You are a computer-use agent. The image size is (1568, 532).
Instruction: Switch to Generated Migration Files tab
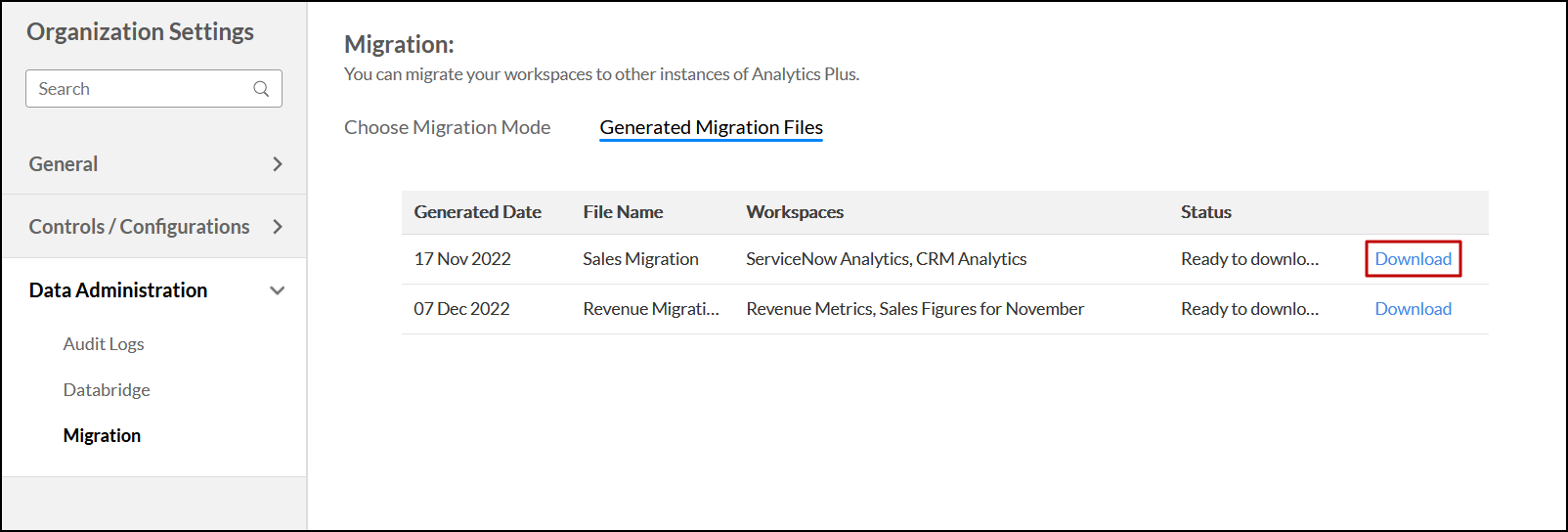[x=711, y=128]
